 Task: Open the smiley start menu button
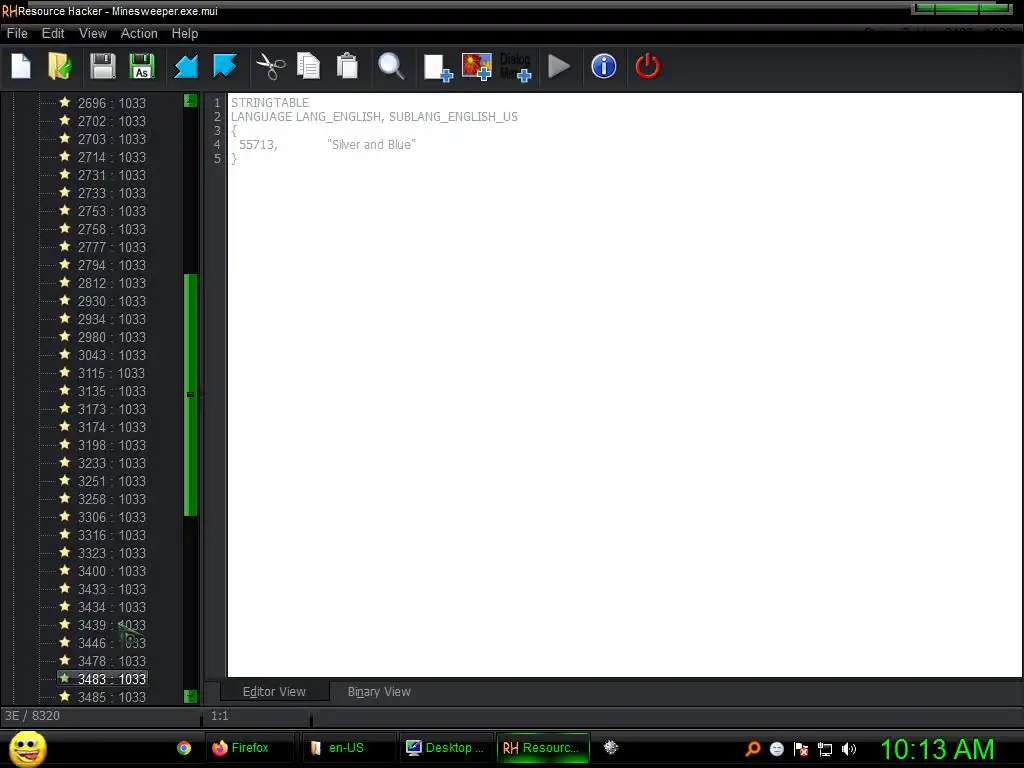(27, 748)
